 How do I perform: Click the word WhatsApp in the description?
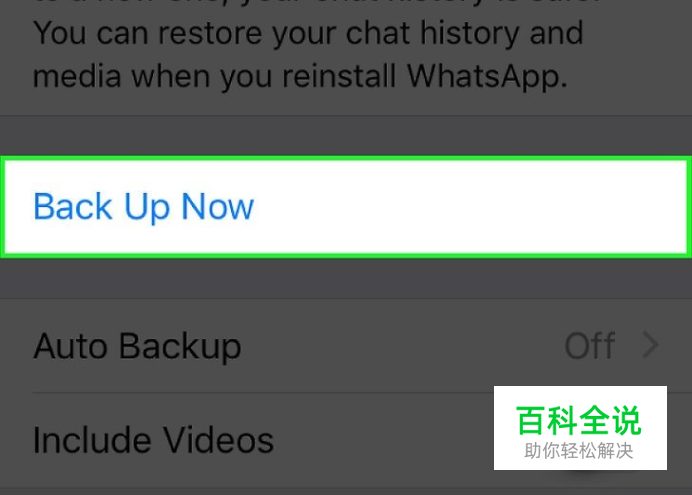pyautogui.click(x=487, y=76)
